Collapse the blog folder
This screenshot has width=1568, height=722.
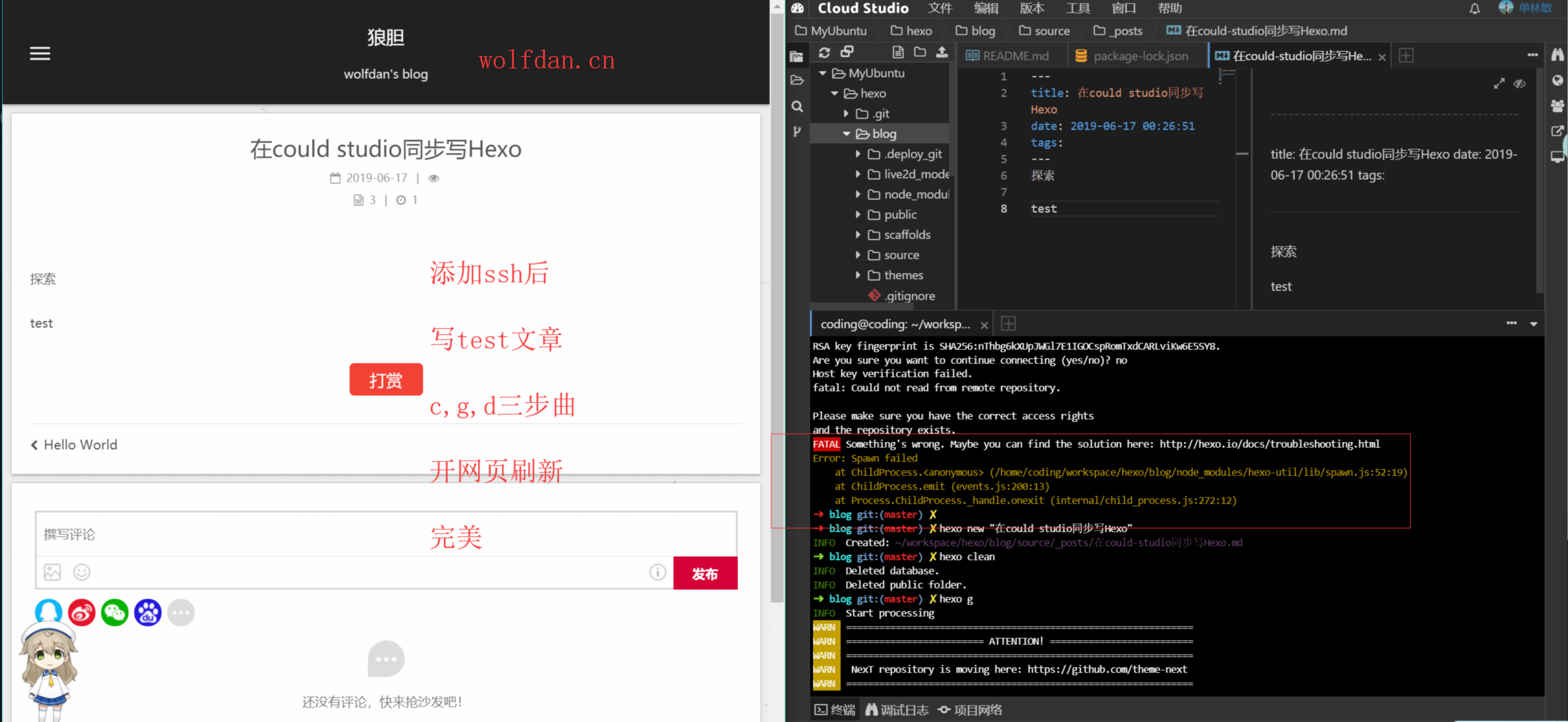point(846,134)
